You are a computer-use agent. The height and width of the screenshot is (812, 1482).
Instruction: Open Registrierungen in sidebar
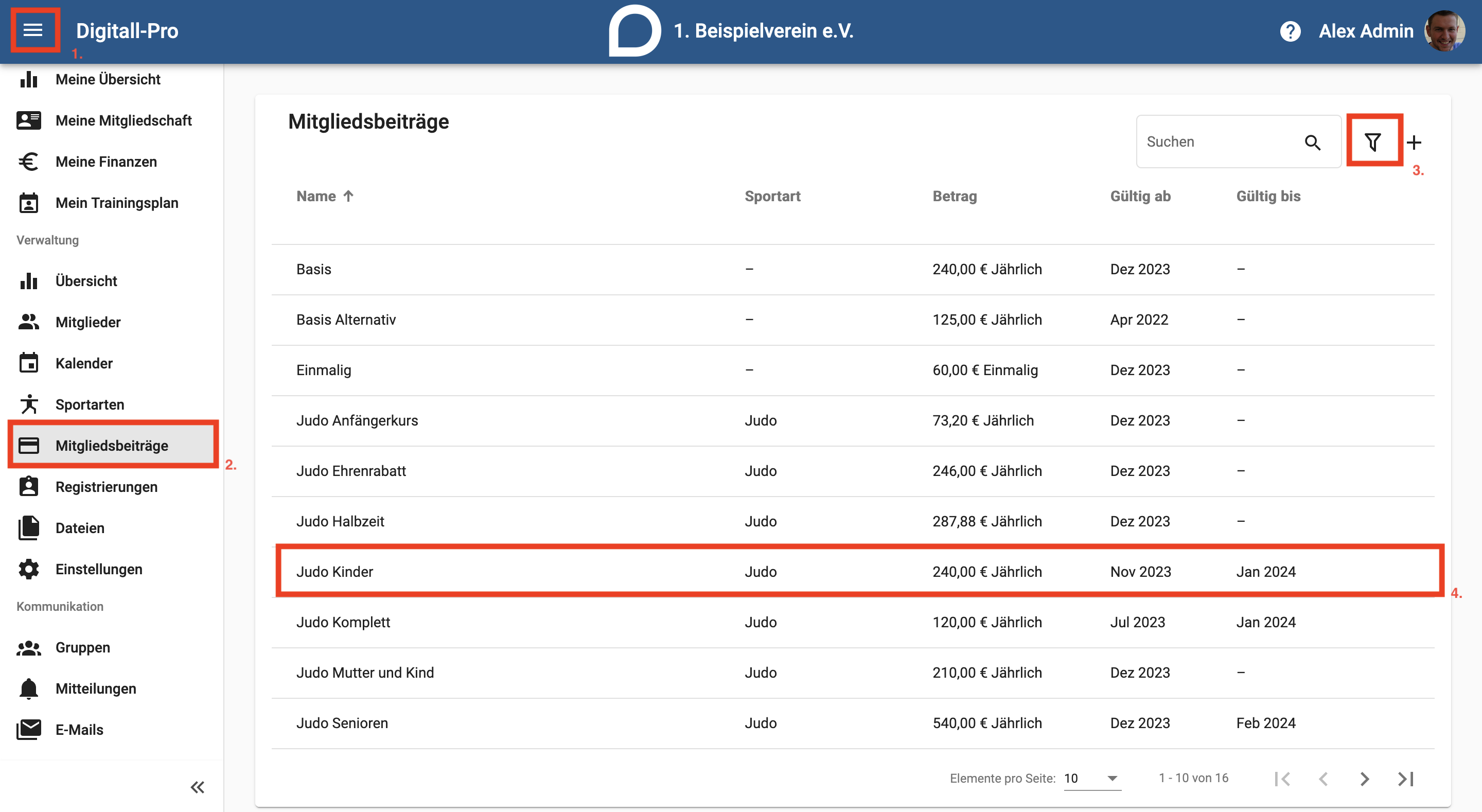click(x=112, y=487)
